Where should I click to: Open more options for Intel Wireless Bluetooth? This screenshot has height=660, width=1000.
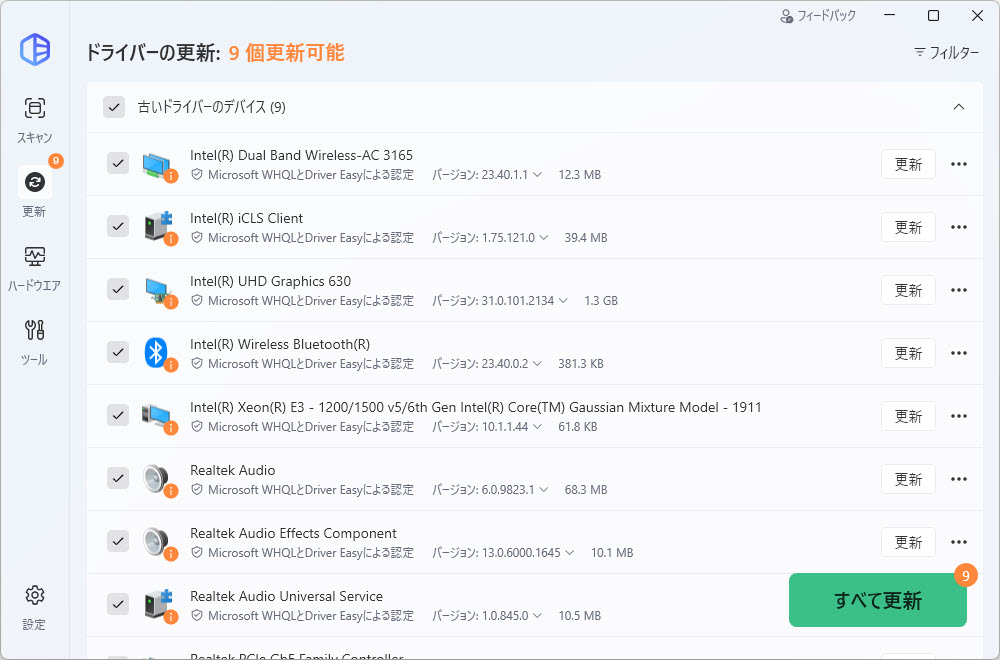pyautogui.click(x=959, y=353)
